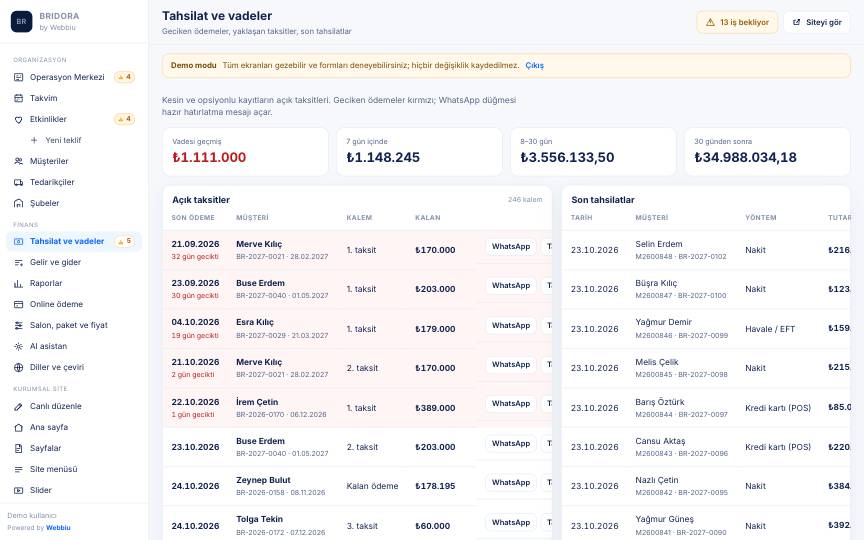Click WhatsApp button for İrem Çetin
The height and width of the screenshot is (540, 864).
tap(511, 403)
